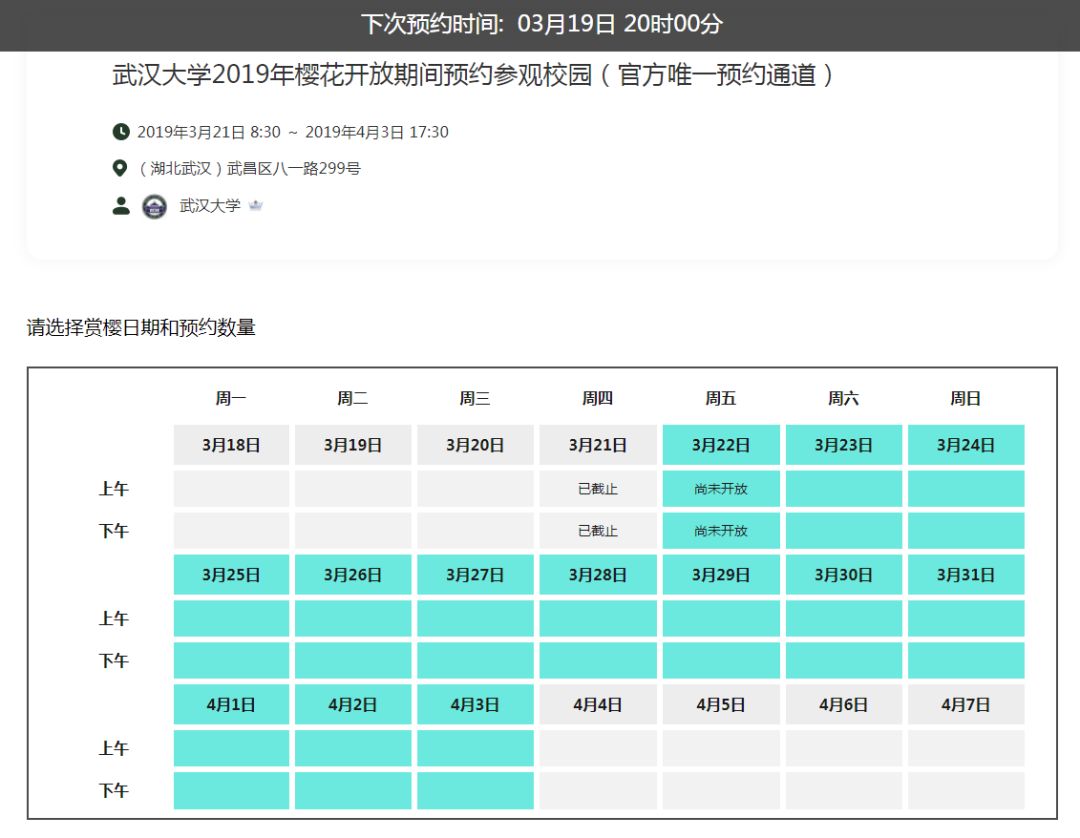1080x838 pixels.
Task: Click the disabled 4月4日 date header
Action: coord(598,704)
